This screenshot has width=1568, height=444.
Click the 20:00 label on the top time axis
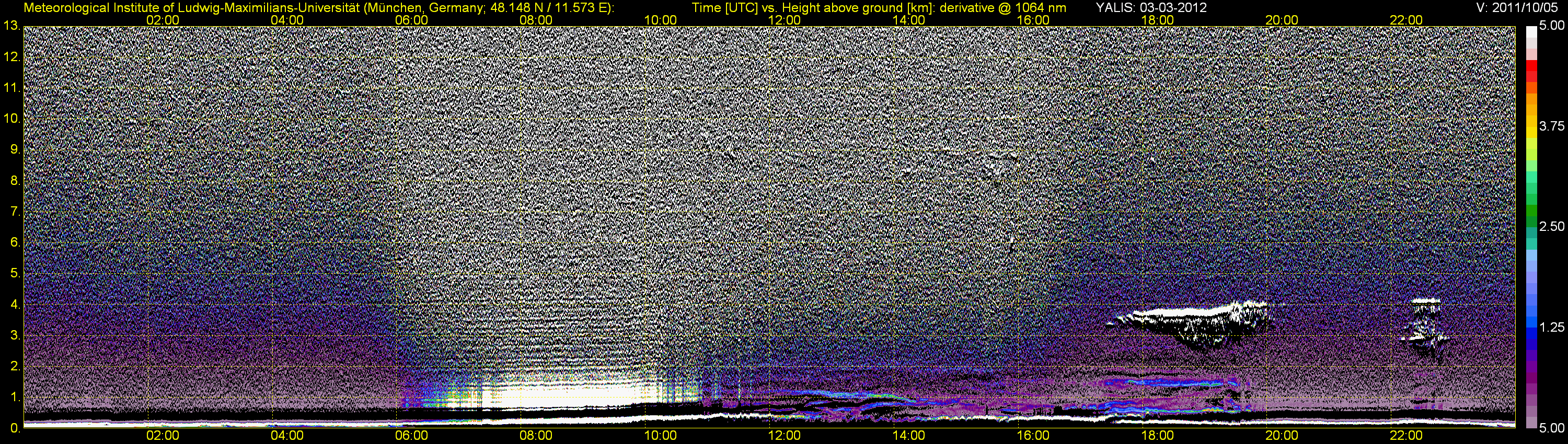(1282, 20)
